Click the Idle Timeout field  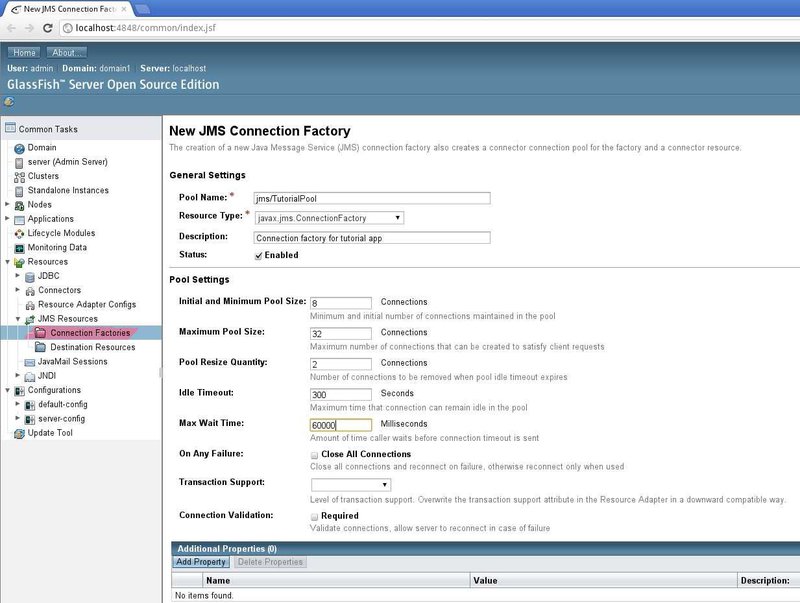[x=341, y=394]
